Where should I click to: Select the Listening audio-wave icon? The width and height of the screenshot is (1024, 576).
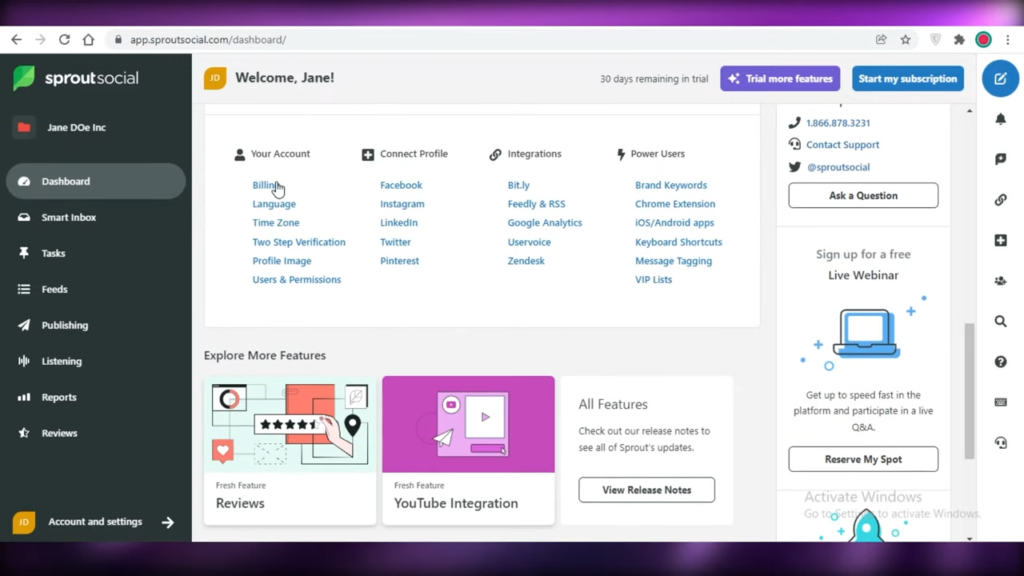(25, 361)
